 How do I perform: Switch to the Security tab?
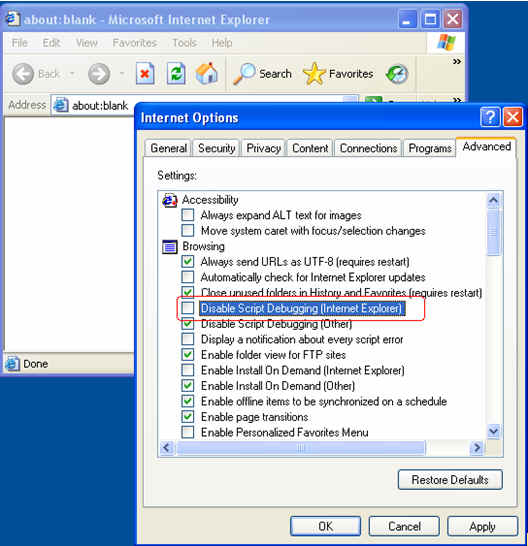(x=216, y=148)
